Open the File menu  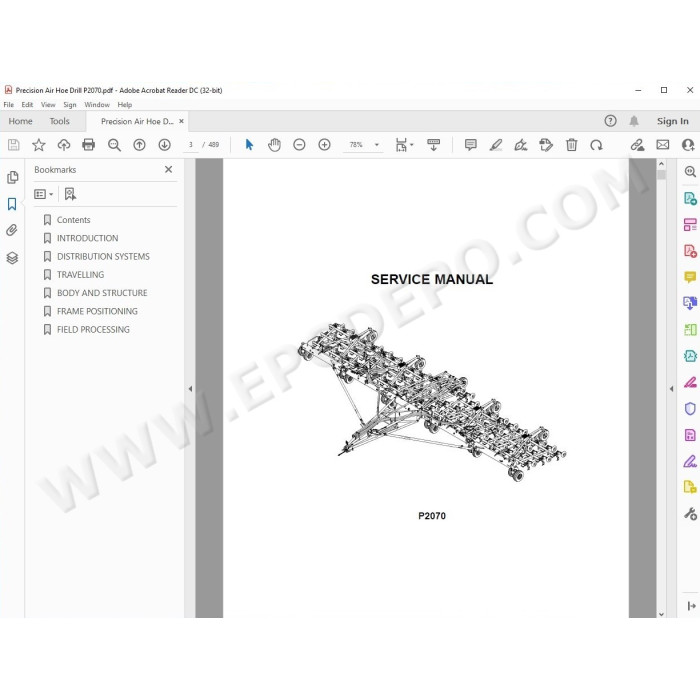(x=8, y=104)
